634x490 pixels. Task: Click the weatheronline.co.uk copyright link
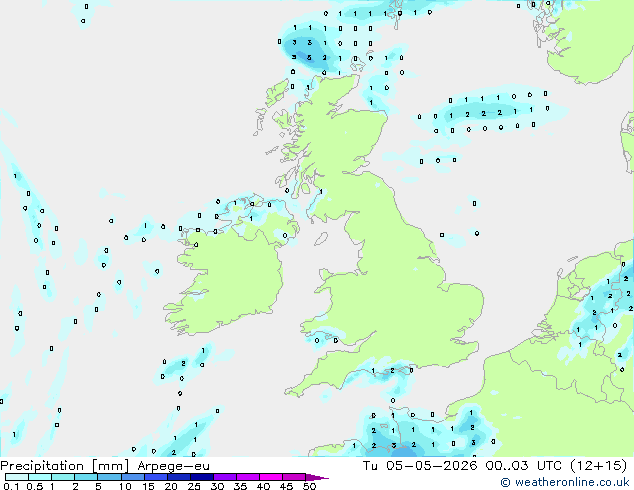pos(565,482)
